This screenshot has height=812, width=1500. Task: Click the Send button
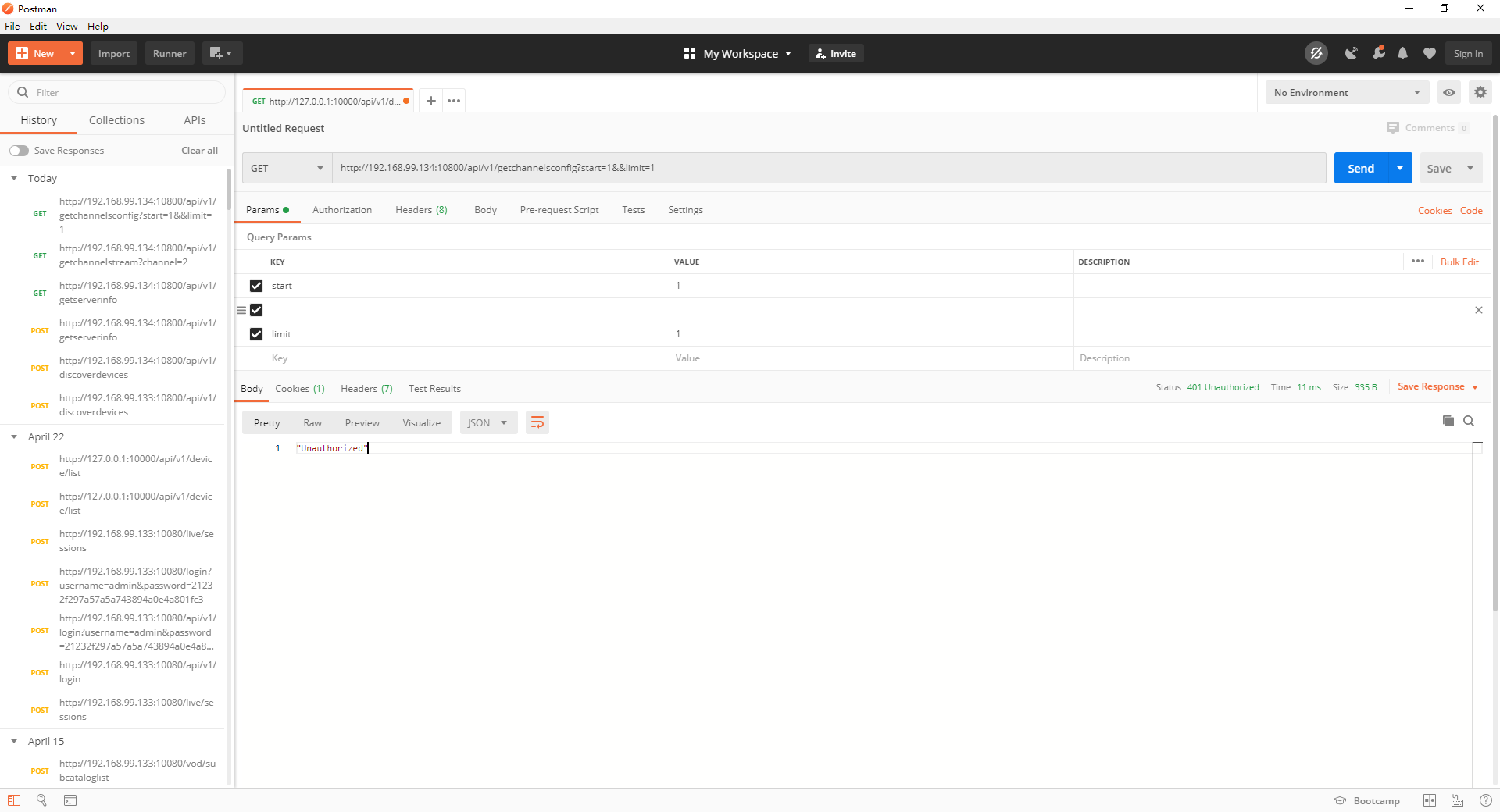tap(1361, 168)
